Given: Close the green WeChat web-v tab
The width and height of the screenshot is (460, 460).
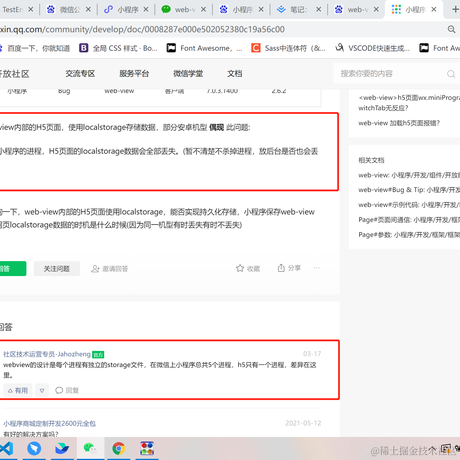Looking at the screenshot, I should coord(203,10).
